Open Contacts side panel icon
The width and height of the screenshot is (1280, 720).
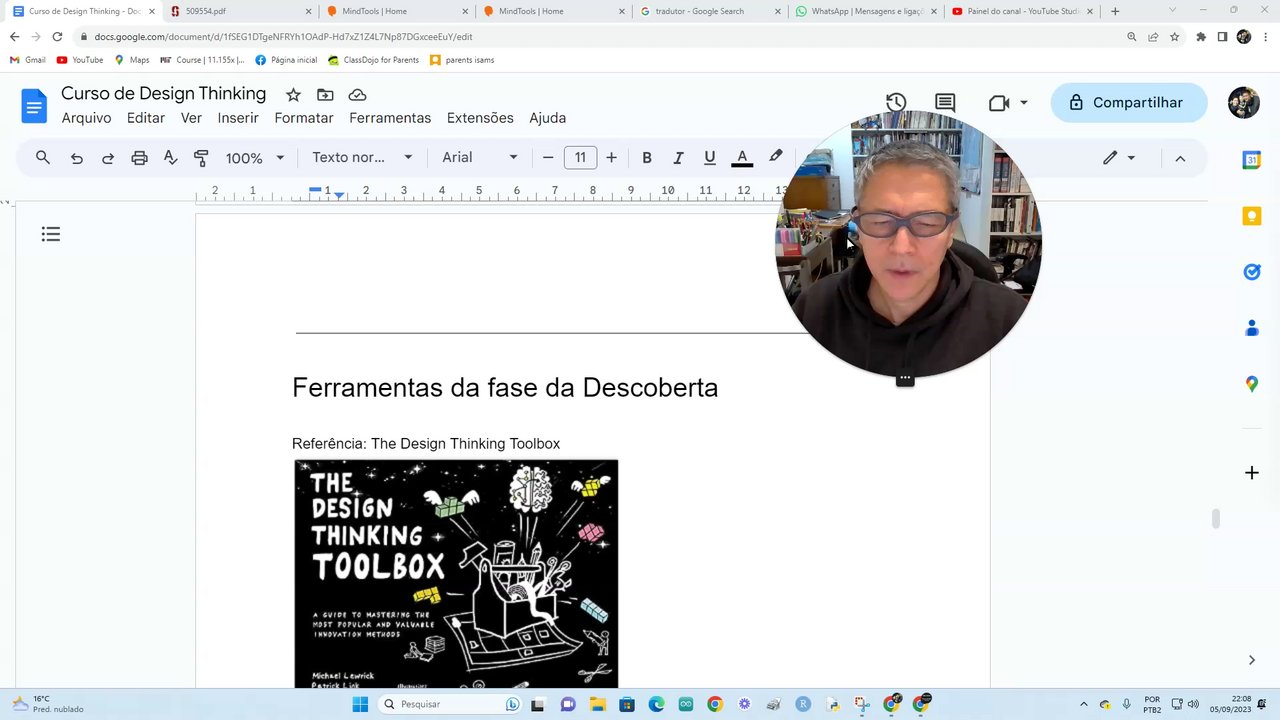click(1252, 328)
